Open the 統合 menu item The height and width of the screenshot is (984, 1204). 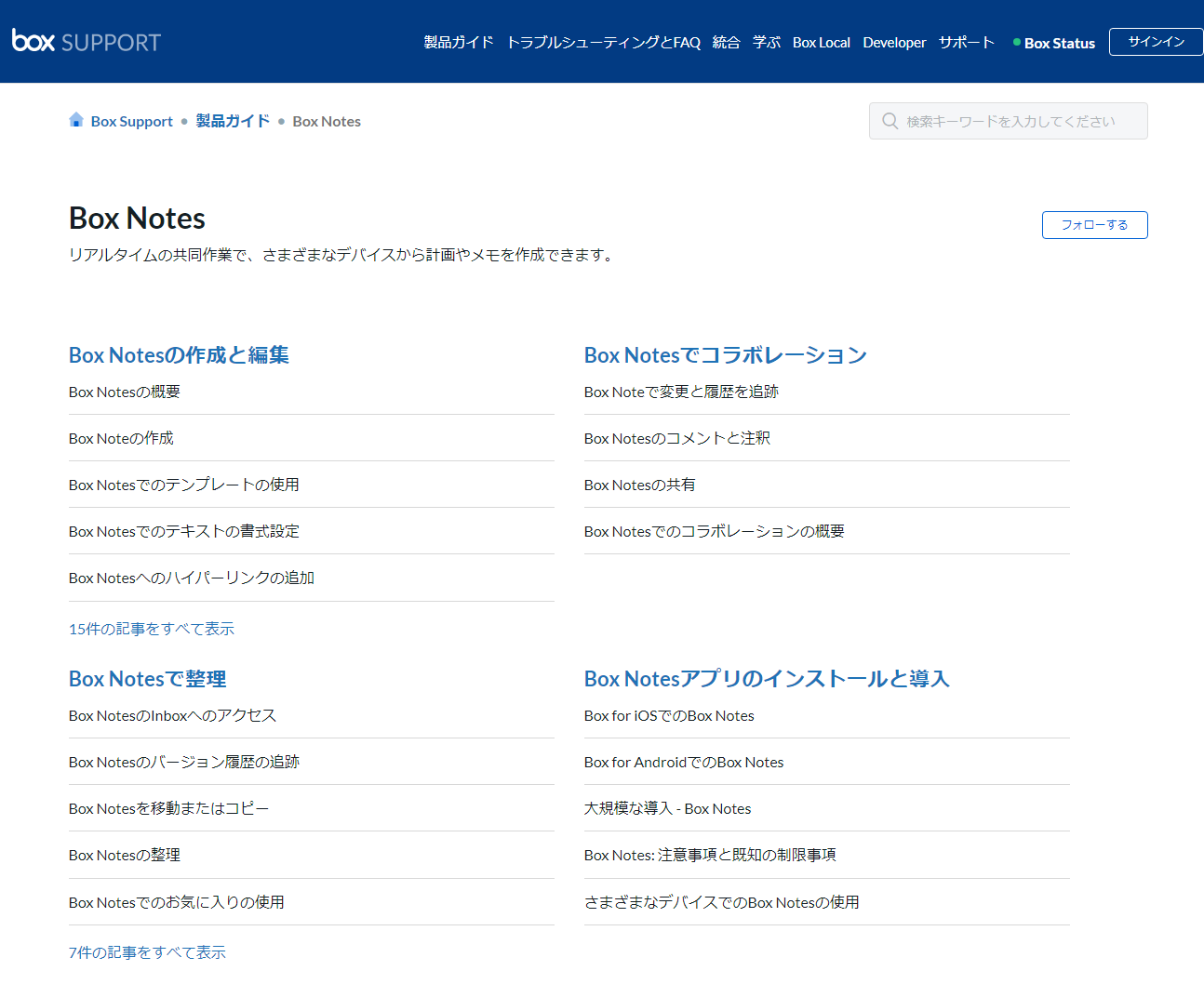[x=726, y=42]
